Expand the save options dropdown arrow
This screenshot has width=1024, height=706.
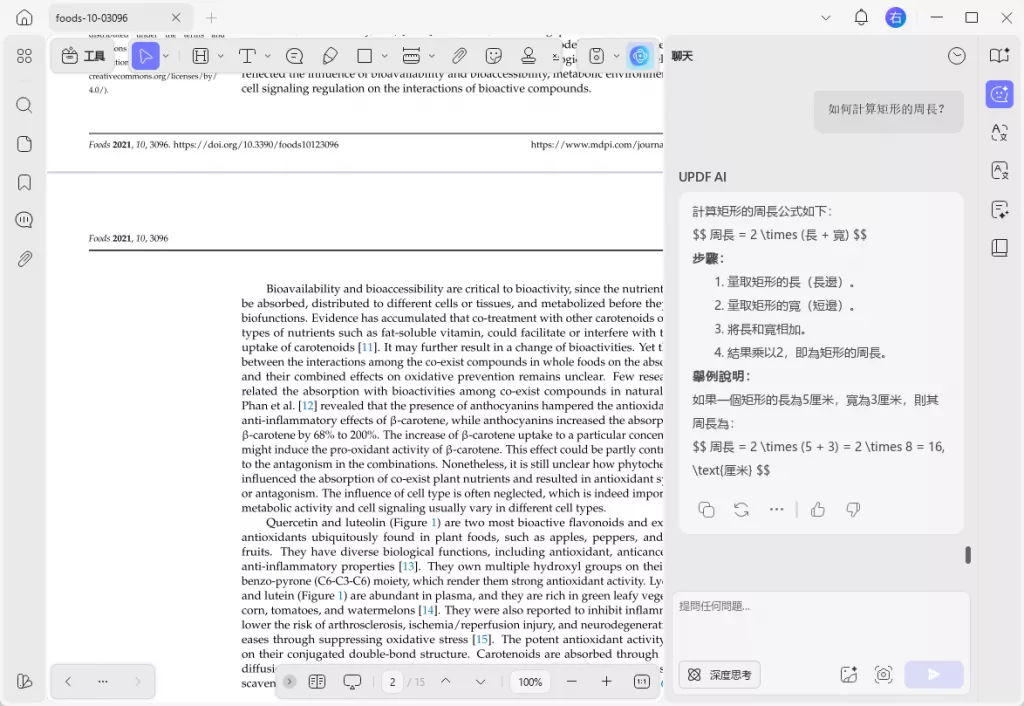(x=616, y=56)
